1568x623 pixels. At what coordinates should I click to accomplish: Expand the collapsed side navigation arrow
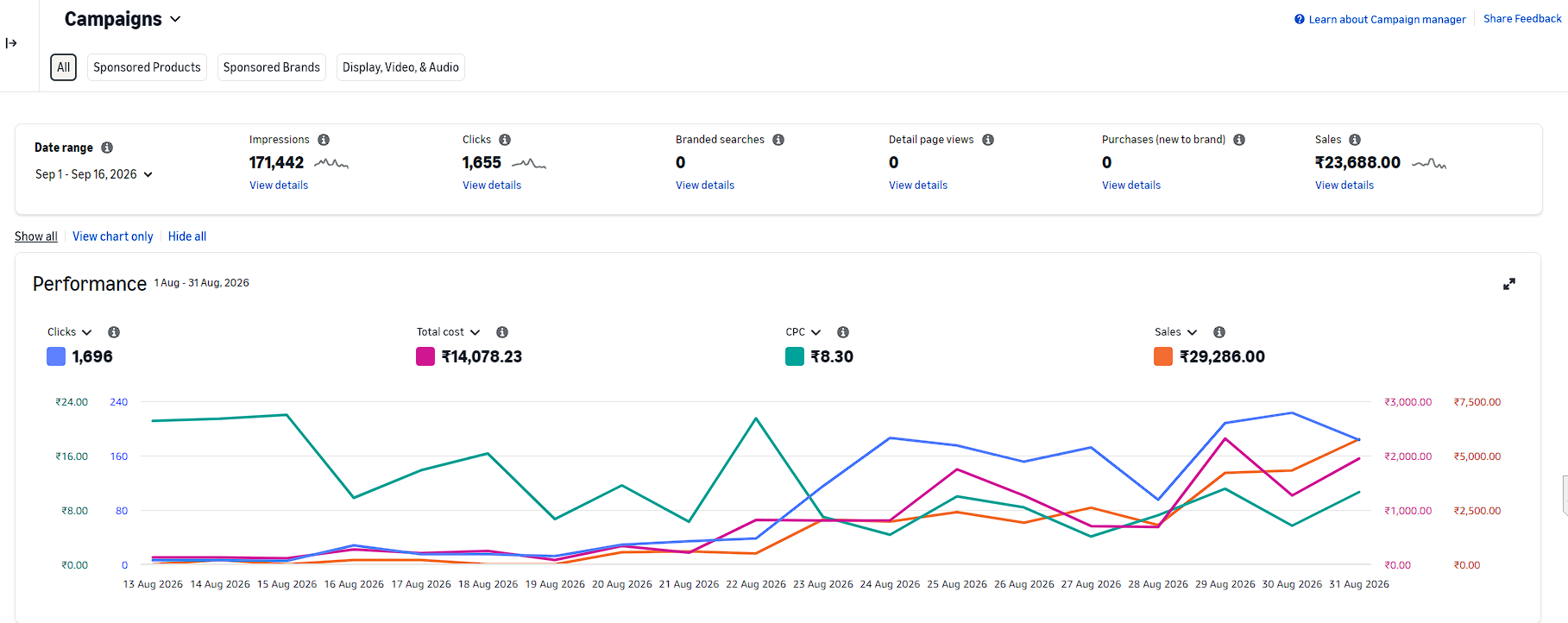(11, 43)
